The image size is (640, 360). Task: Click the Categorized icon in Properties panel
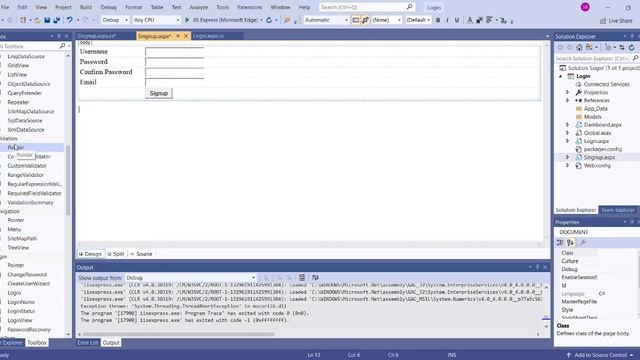click(560, 242)
